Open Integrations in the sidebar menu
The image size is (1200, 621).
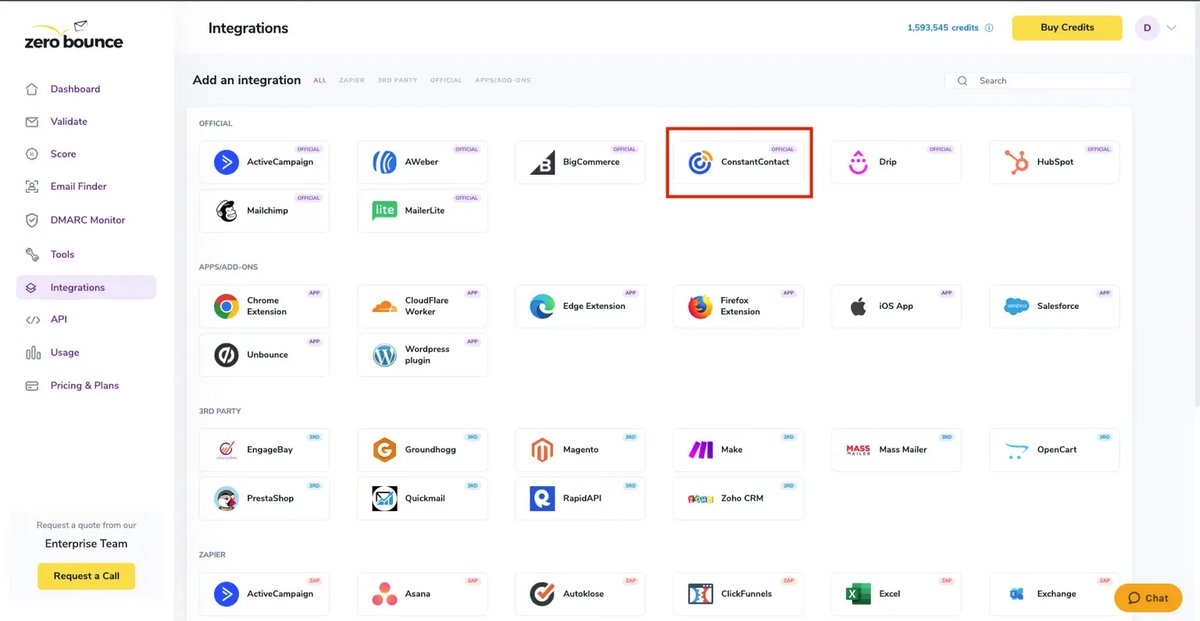(86, 287)
